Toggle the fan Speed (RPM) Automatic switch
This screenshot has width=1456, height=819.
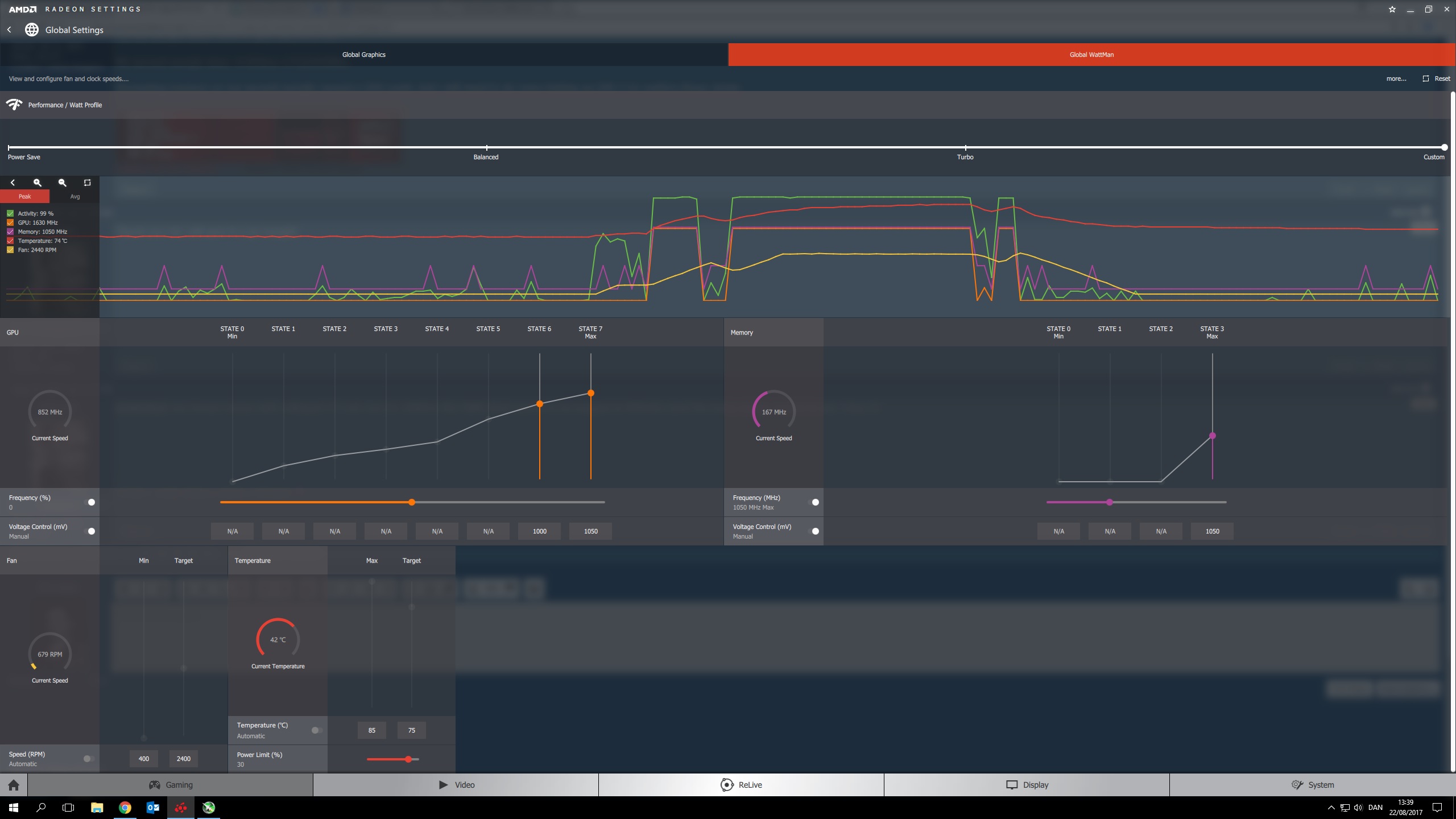(88, 759)
